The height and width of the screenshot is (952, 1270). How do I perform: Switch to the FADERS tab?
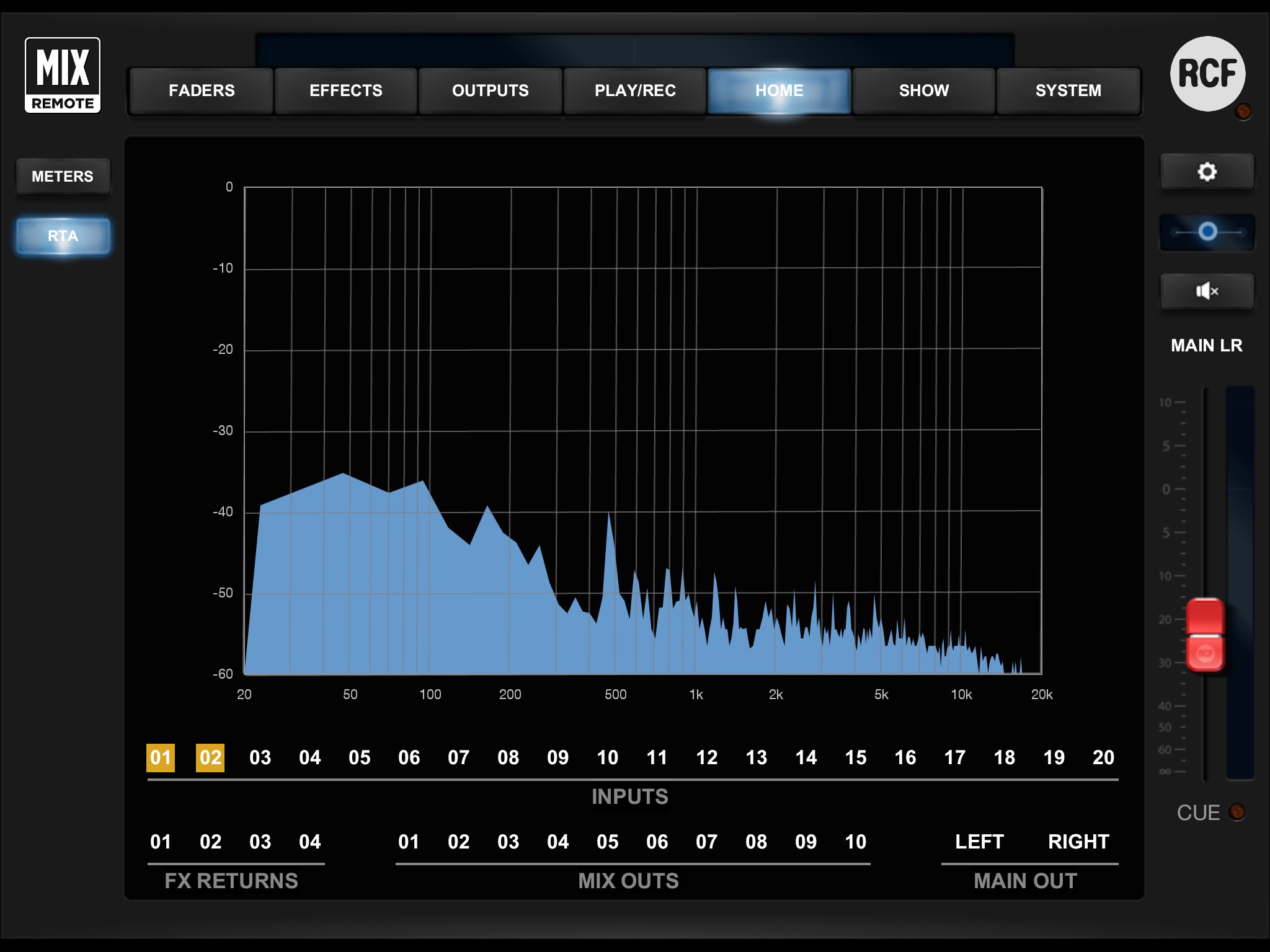click(x=202, y=91)
